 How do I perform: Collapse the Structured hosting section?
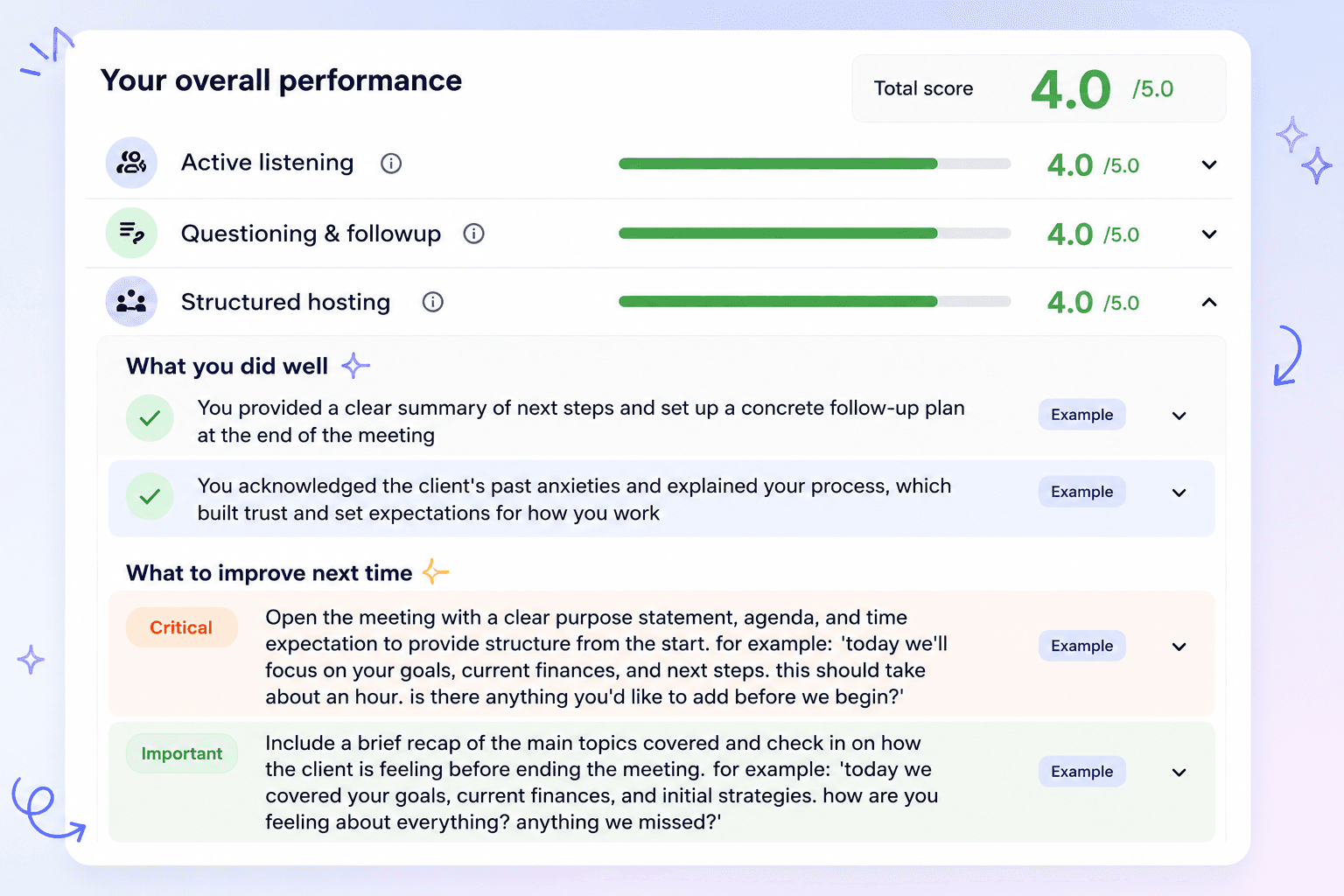click(1209, 302)
